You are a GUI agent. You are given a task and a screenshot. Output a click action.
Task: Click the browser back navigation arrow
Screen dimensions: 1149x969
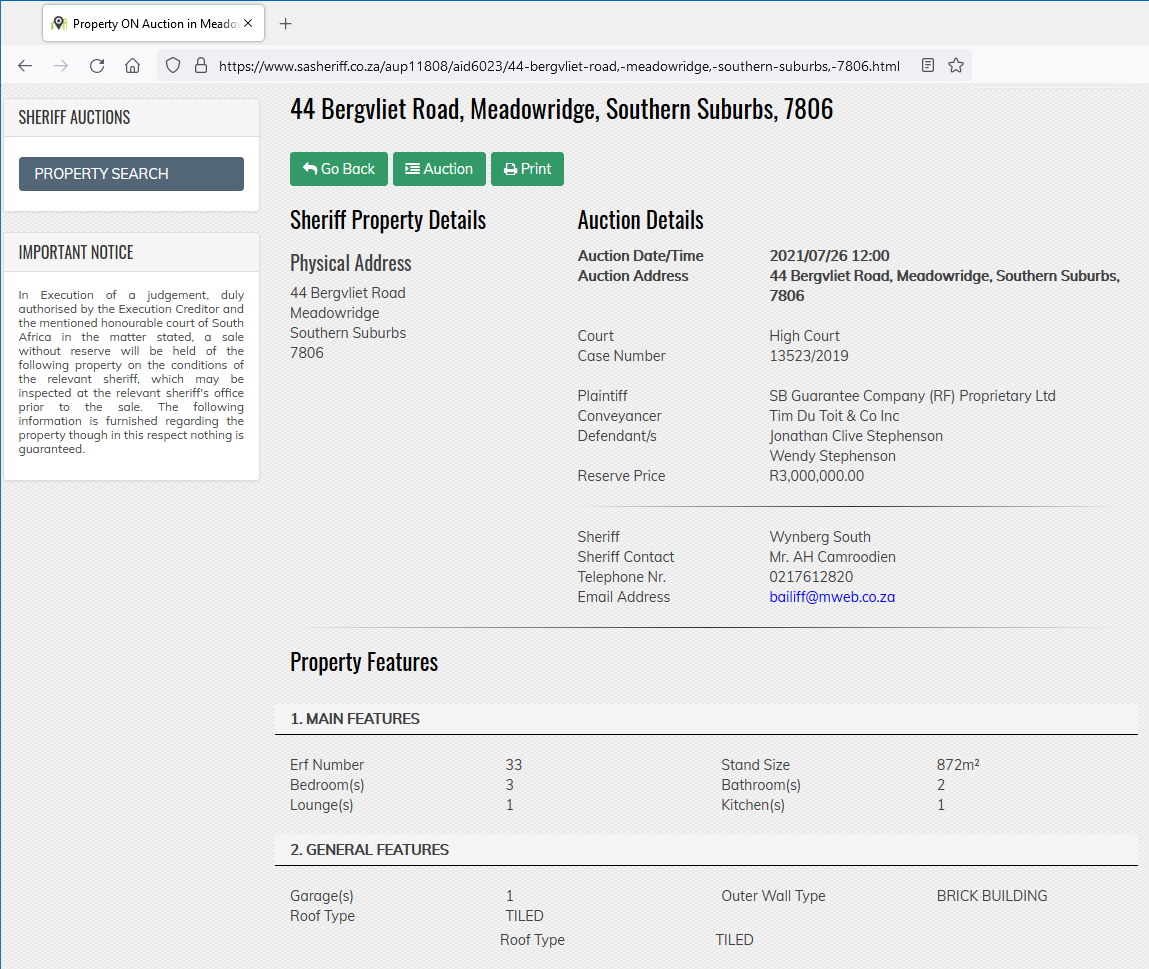pyautogui.click(x=24, y=65)
